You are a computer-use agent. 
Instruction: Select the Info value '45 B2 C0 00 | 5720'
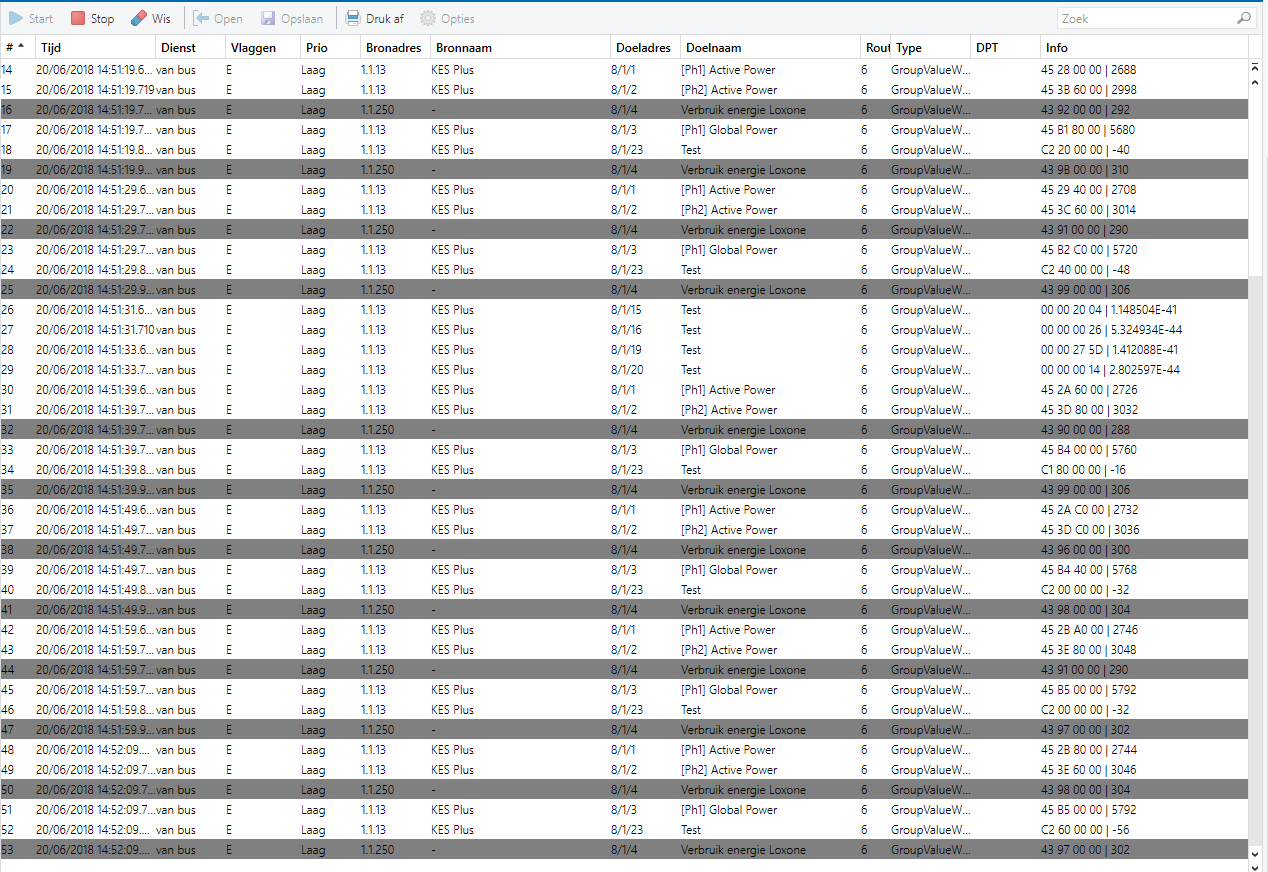pos(1088,250)
